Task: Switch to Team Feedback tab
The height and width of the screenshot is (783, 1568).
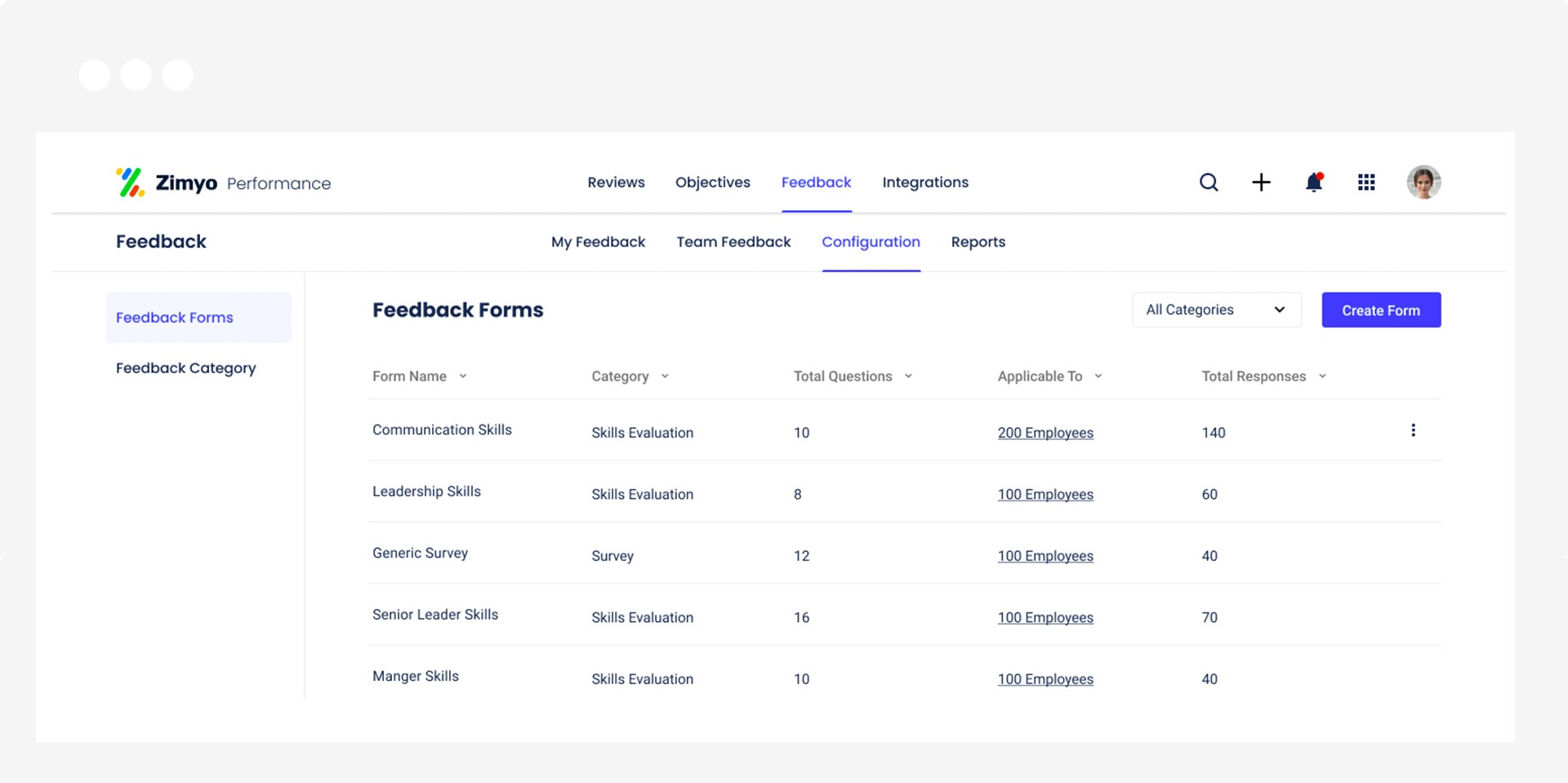Action: click(x=733, y=242)
